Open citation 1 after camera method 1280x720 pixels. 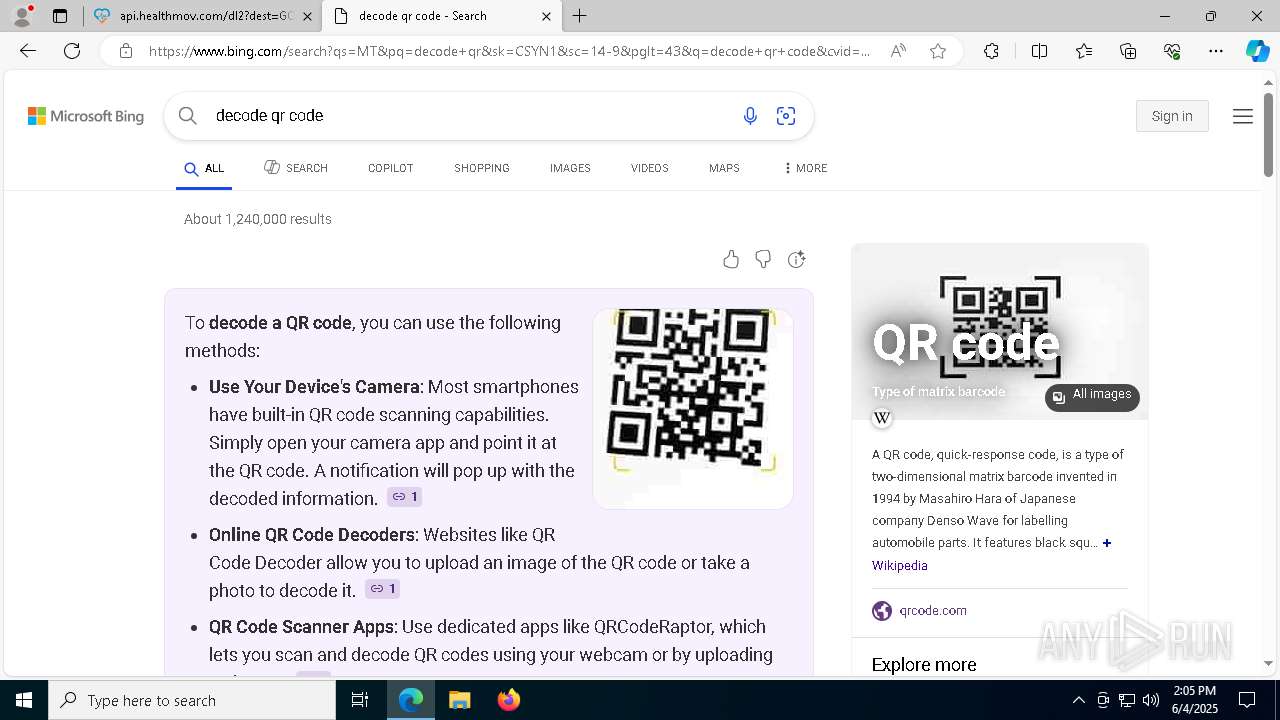[x=405, y=497]
